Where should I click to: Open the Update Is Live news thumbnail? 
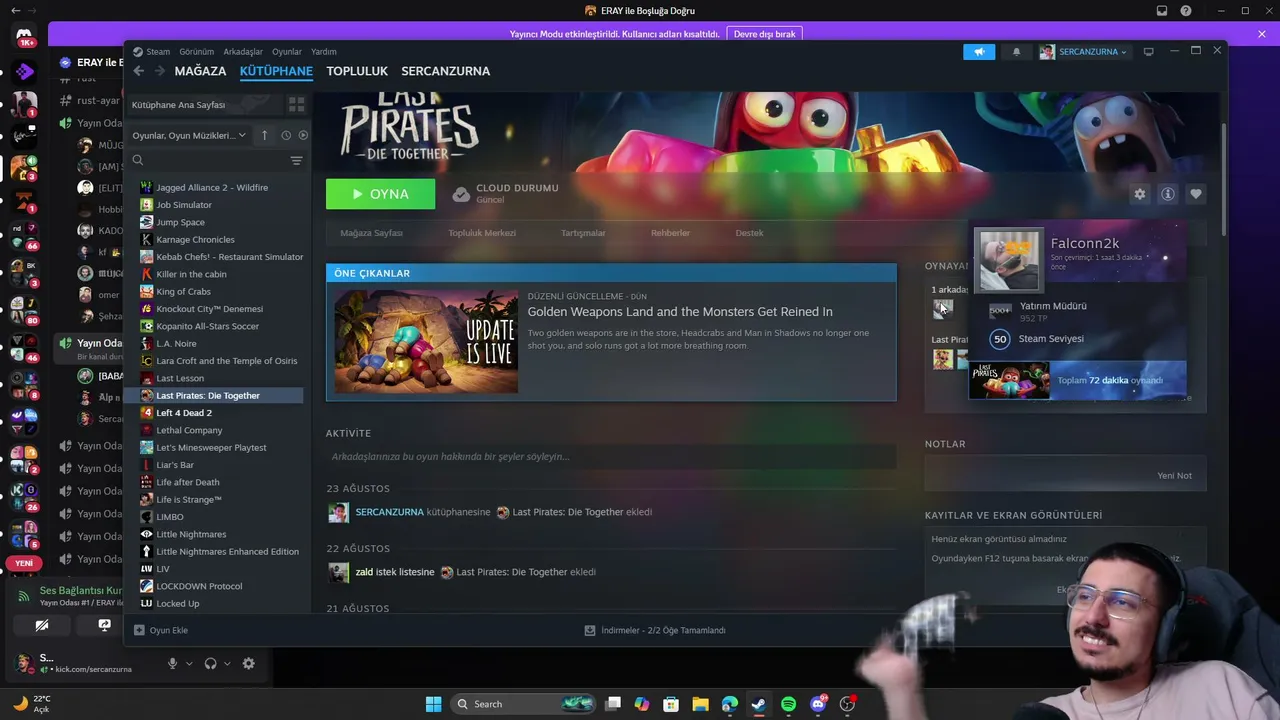tap(426, 341)
